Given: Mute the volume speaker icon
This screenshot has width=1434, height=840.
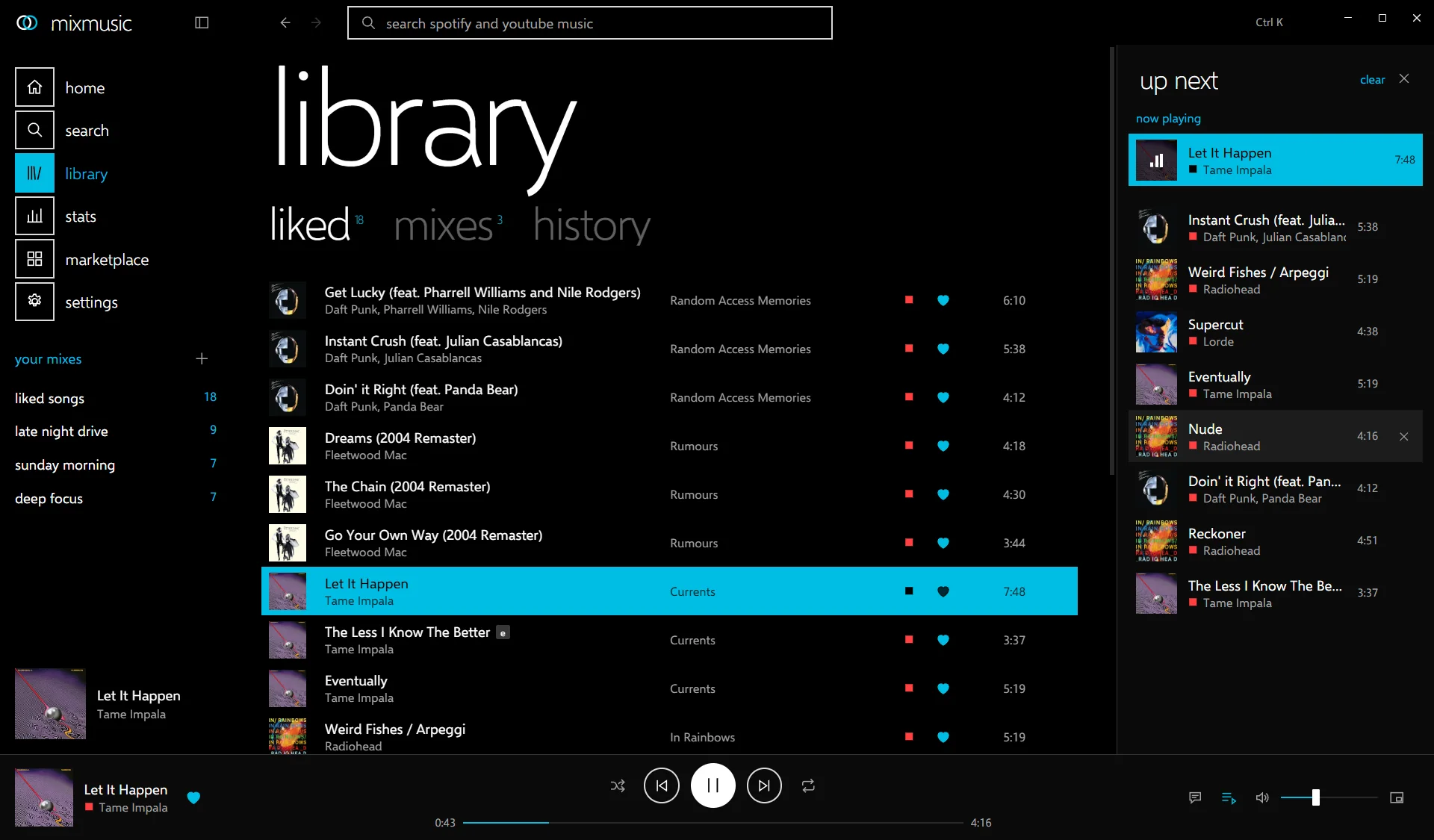Looking at the screenshot, I should (x=1262, y=797).
